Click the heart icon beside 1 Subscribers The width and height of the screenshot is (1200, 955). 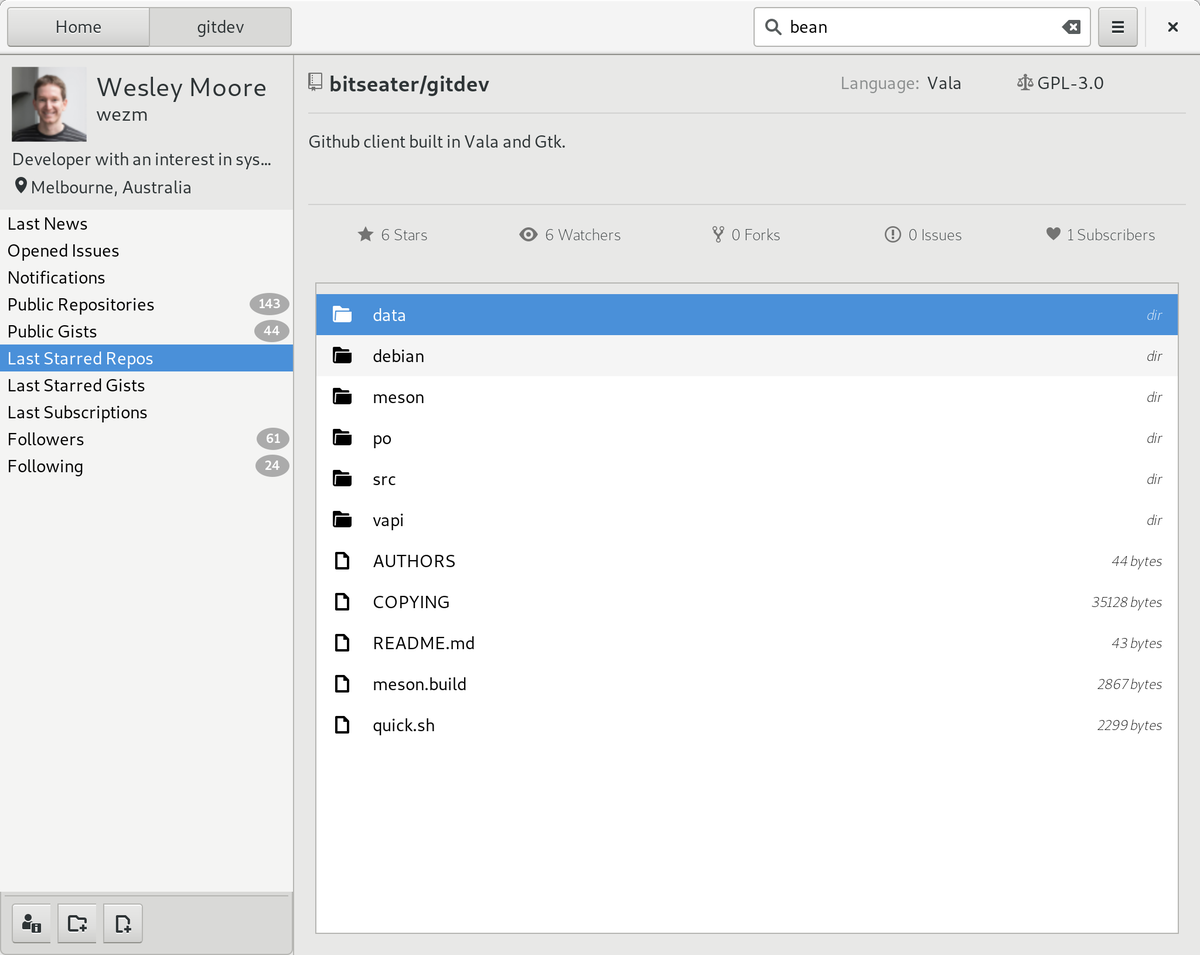(1053, 234)
